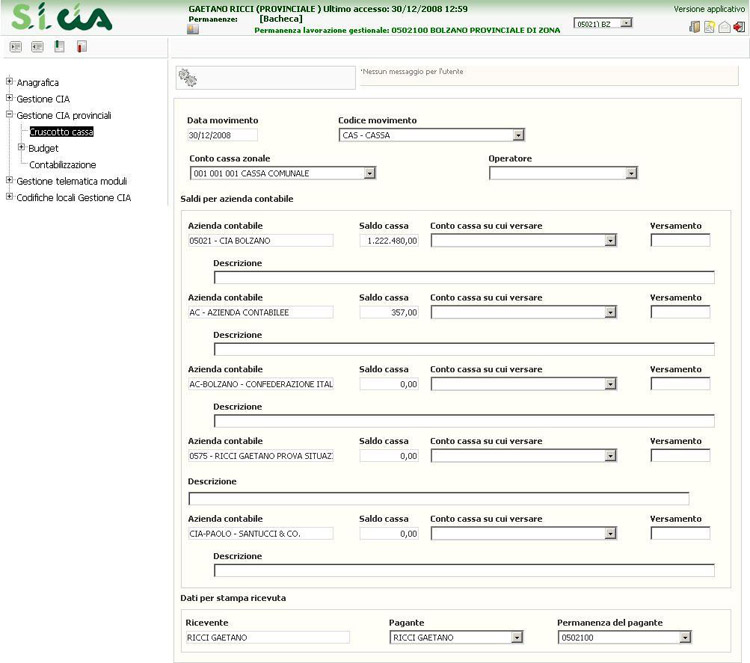The image size is (750, 663).
Task: Open the Operatore dropdown
Action: 563,173
